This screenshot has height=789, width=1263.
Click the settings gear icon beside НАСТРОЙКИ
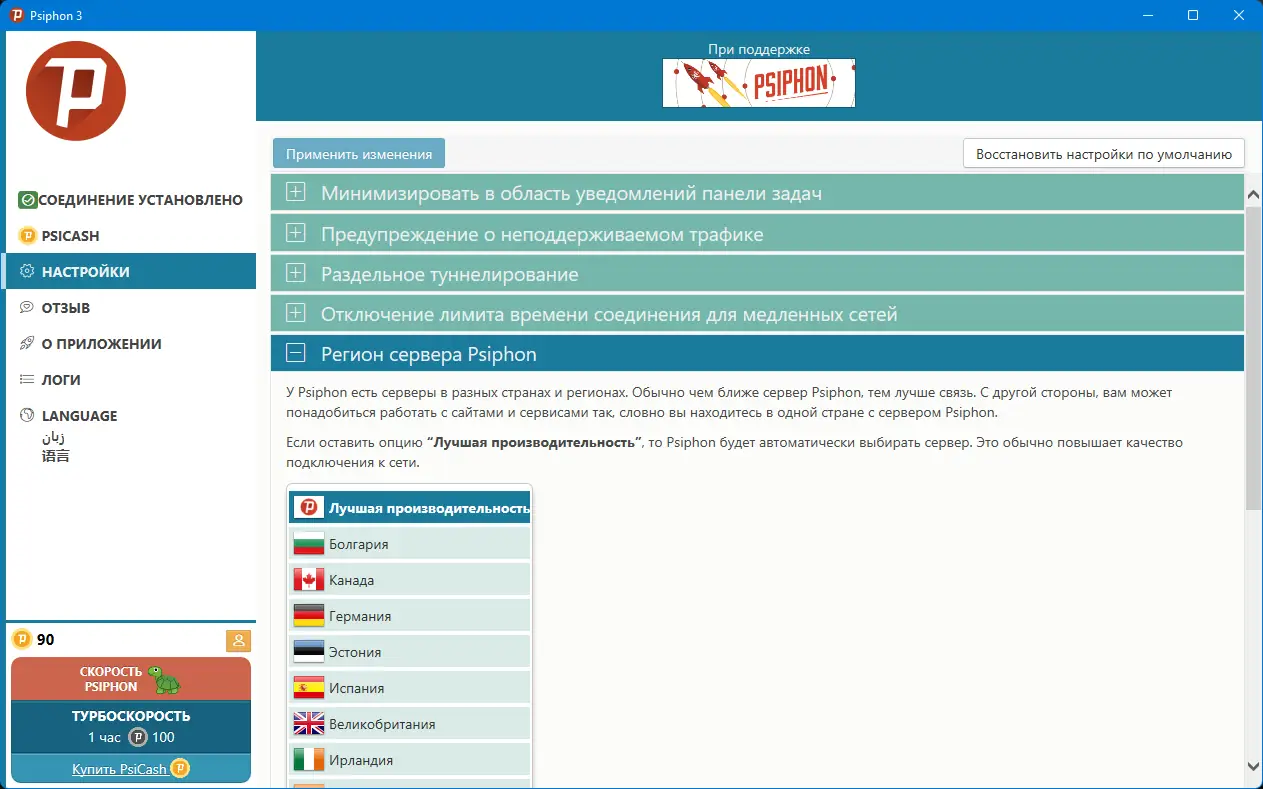click(x=28, y=272)
